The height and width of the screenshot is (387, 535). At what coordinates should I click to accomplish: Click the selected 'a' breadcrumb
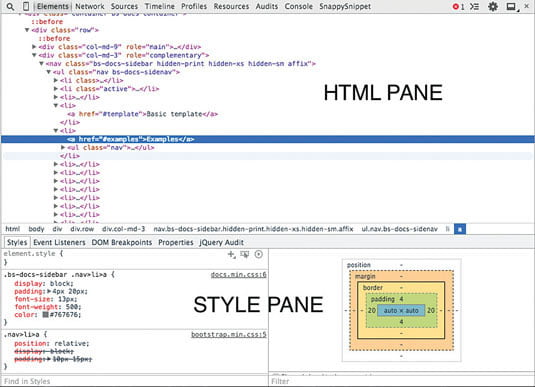click(x=460, y=229)
